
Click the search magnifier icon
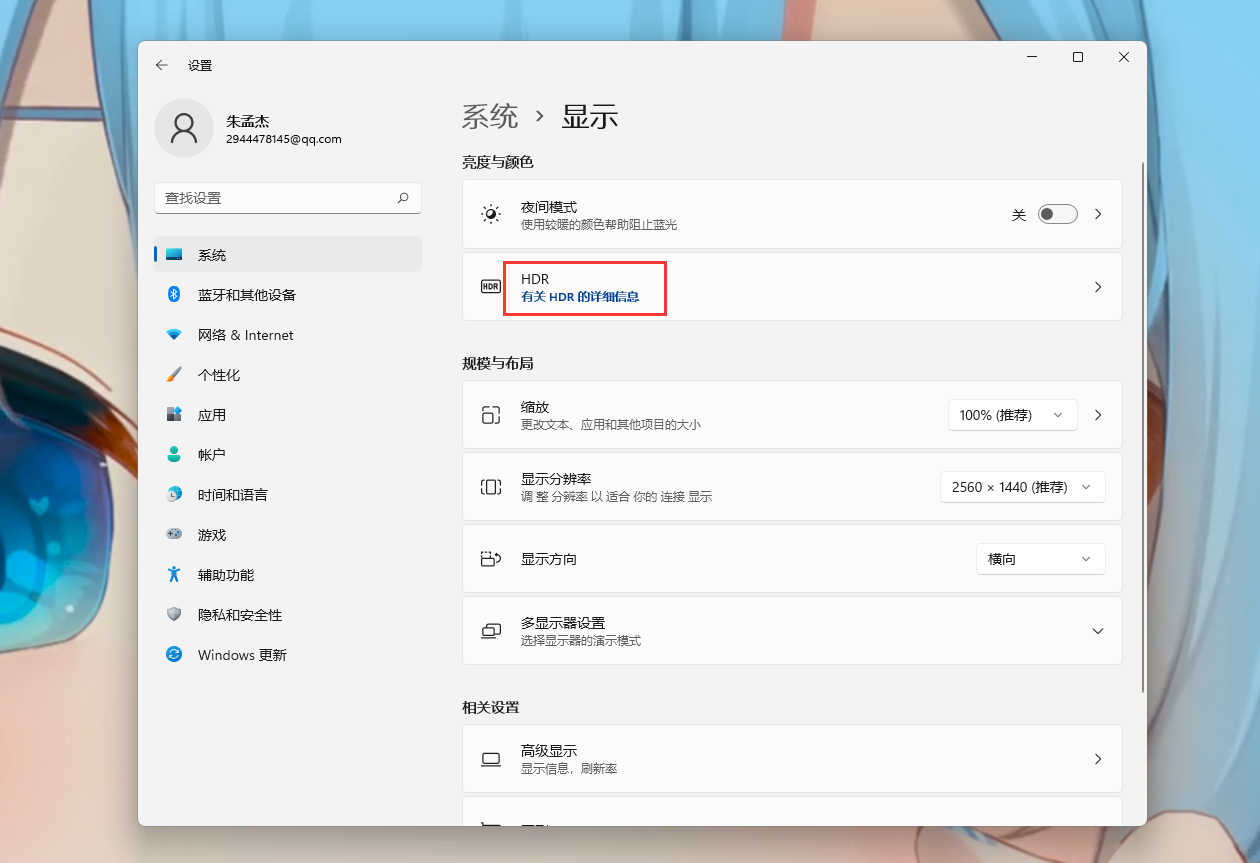tap(403, 198)
